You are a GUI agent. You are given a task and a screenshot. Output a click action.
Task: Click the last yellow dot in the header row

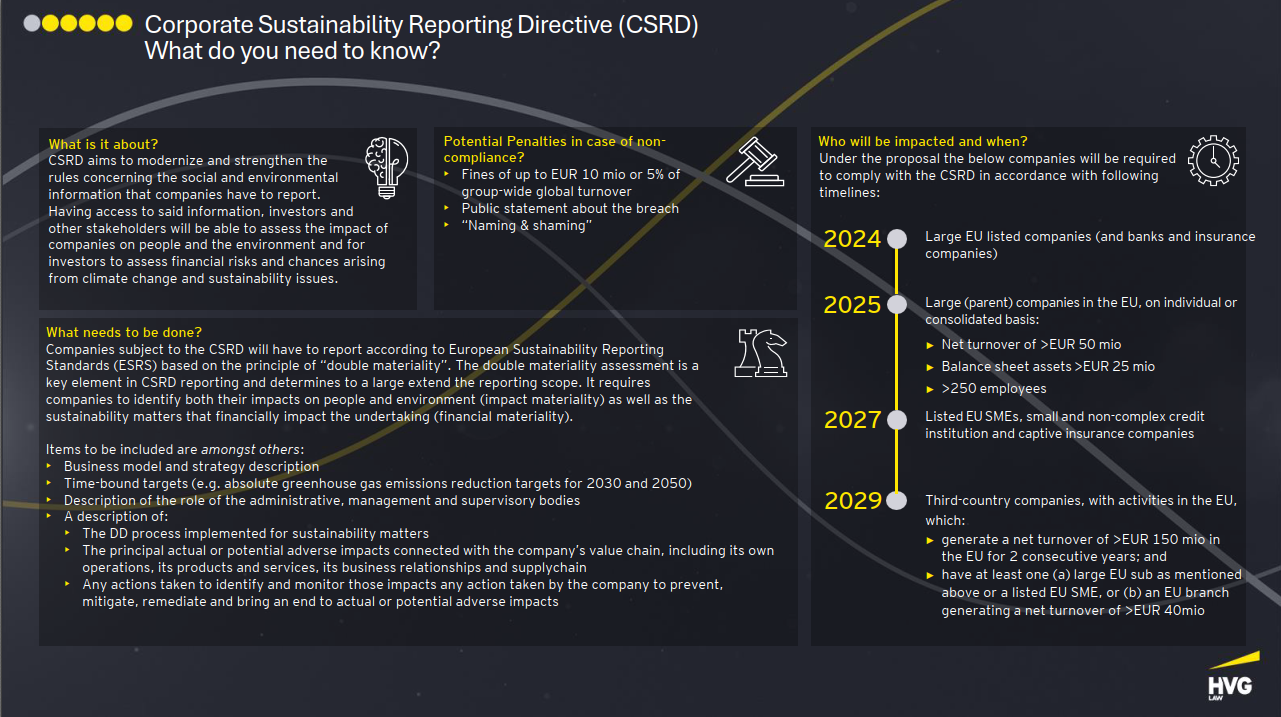123,23
